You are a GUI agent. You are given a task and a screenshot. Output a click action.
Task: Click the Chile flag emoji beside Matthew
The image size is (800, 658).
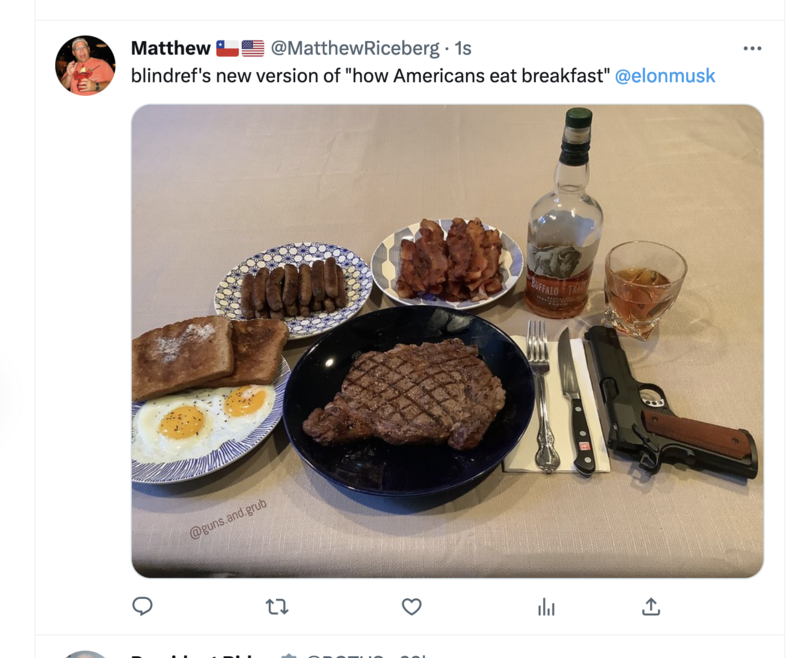point(227,48)
